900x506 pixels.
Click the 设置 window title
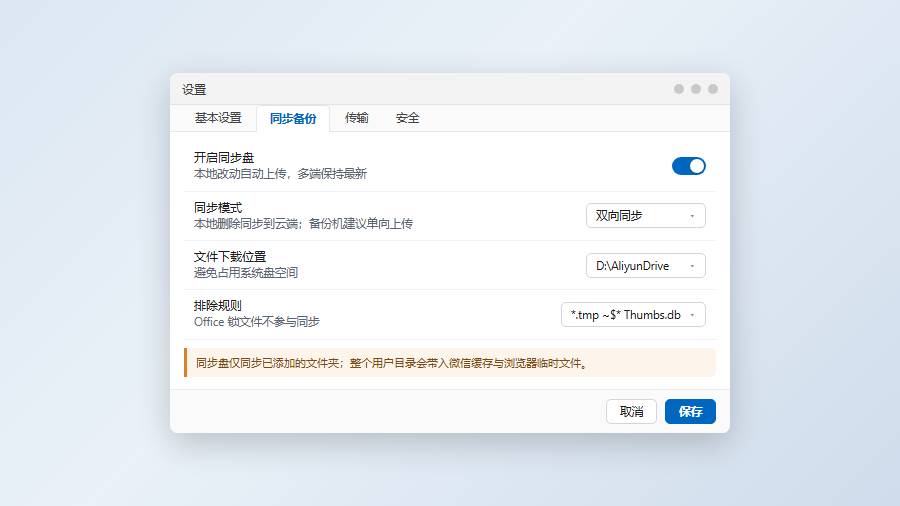194,89
